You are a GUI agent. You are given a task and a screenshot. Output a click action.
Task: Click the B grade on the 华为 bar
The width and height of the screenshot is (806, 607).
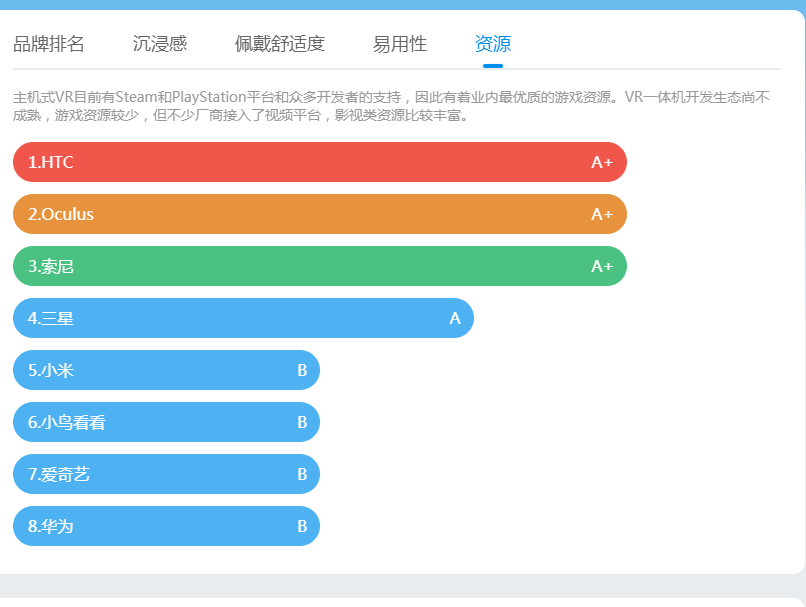302,526
